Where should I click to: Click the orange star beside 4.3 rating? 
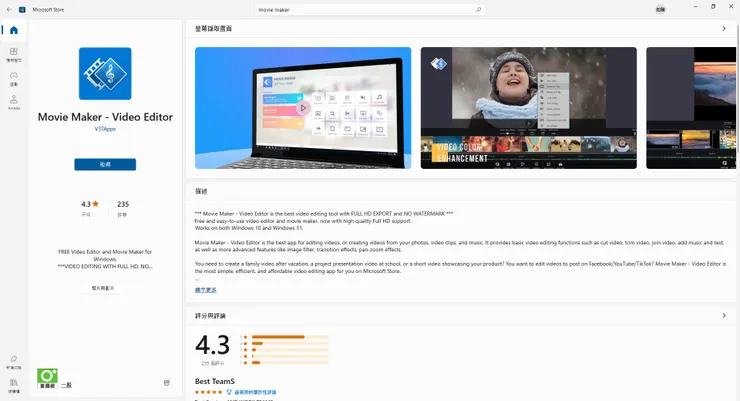[x=95, y=204]
